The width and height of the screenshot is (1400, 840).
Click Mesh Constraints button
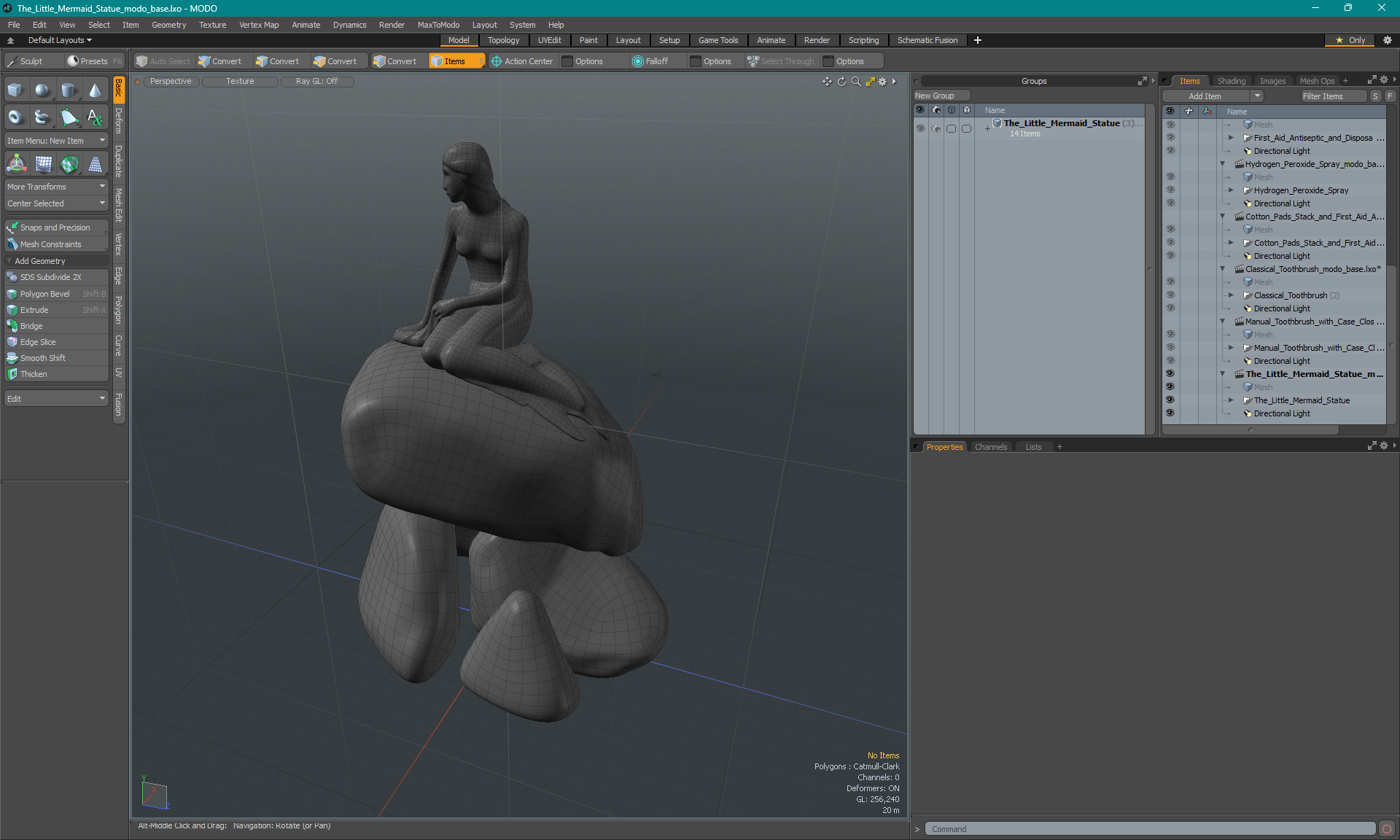tap(56, 244)
